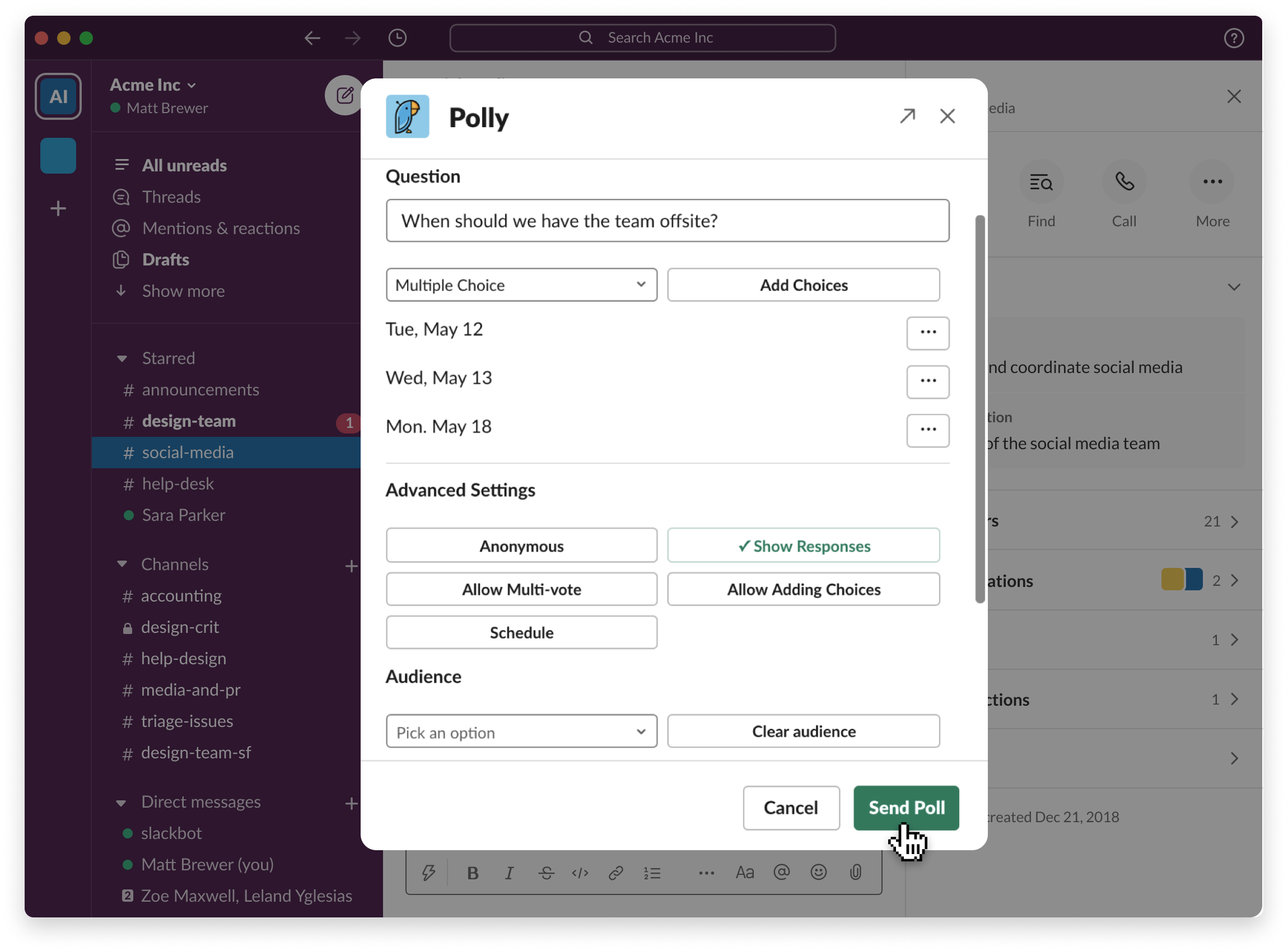Toggle the Anonymous setting

[521, 546]
